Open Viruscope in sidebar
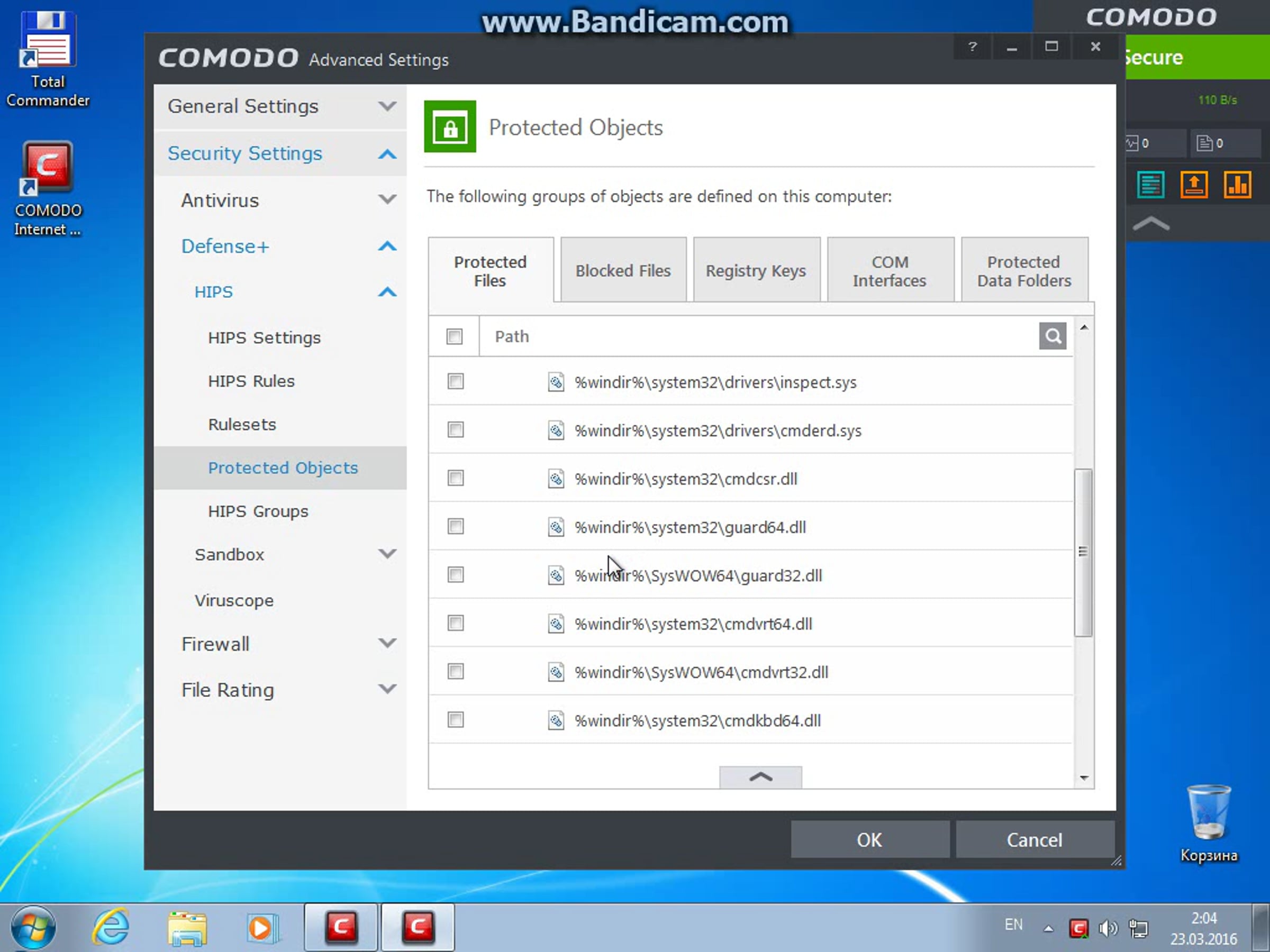This screenshot has height=952, width=1270. (x=234, y=600)
